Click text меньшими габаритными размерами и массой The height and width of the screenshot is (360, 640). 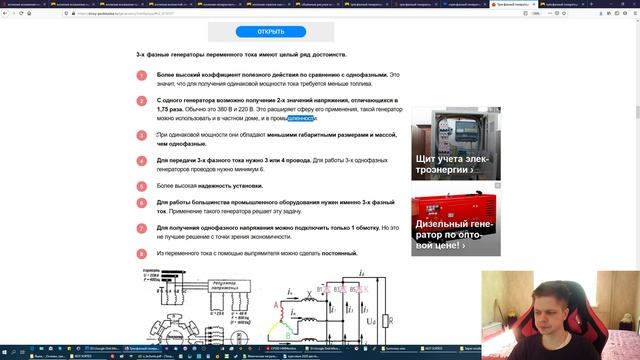tap(331, 135)
